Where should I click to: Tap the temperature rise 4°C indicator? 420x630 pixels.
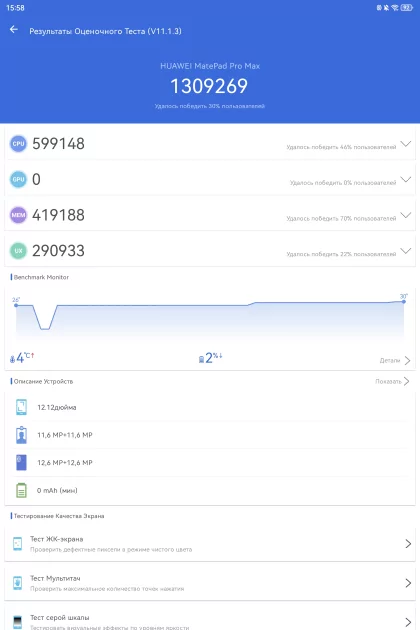point(22,358)
